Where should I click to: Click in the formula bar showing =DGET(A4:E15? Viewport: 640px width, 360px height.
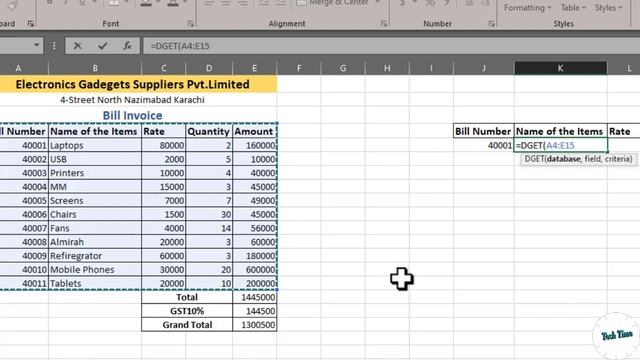(391, 46)
